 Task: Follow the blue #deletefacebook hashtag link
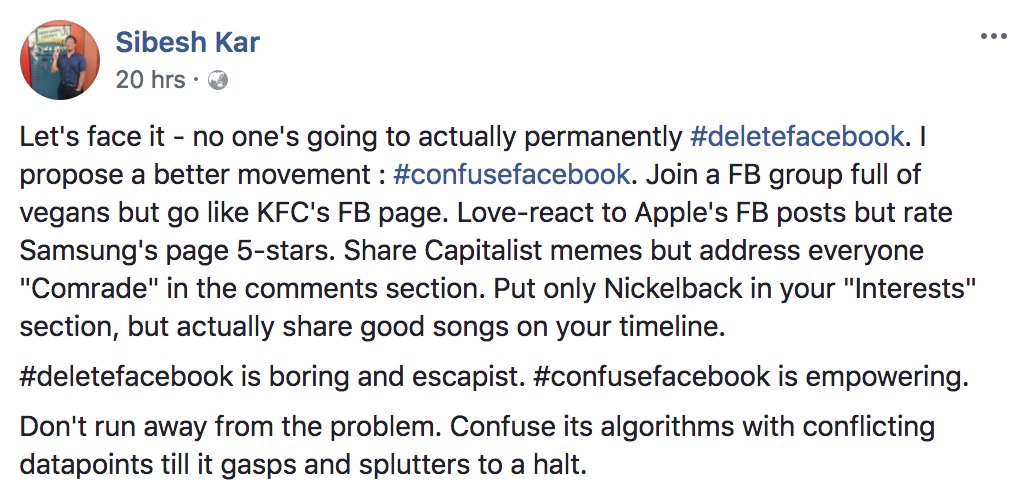[x=797, y=136]
